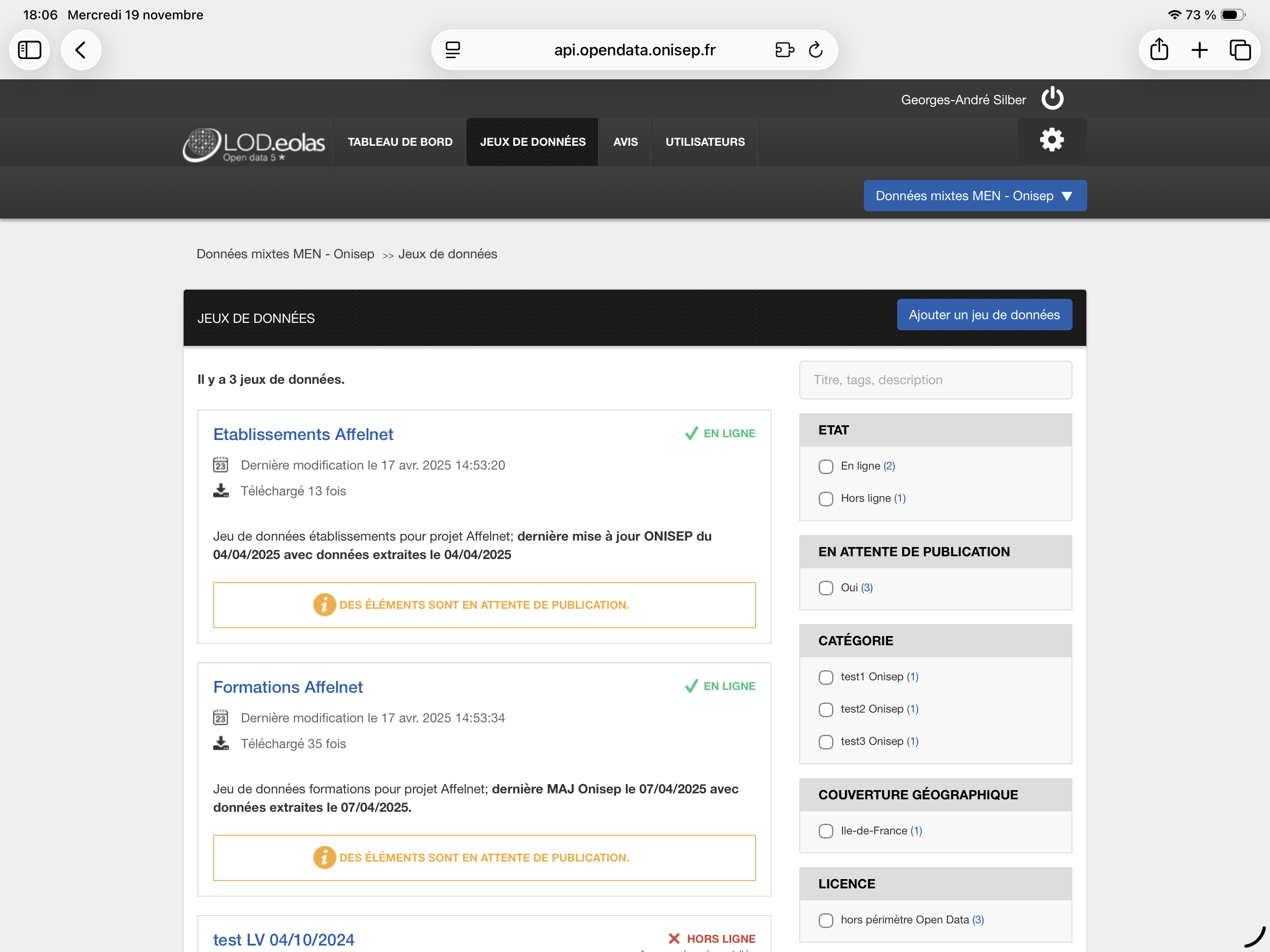Click the power logout icon
Screen dimensions: 1270x952
(1052, 99)
